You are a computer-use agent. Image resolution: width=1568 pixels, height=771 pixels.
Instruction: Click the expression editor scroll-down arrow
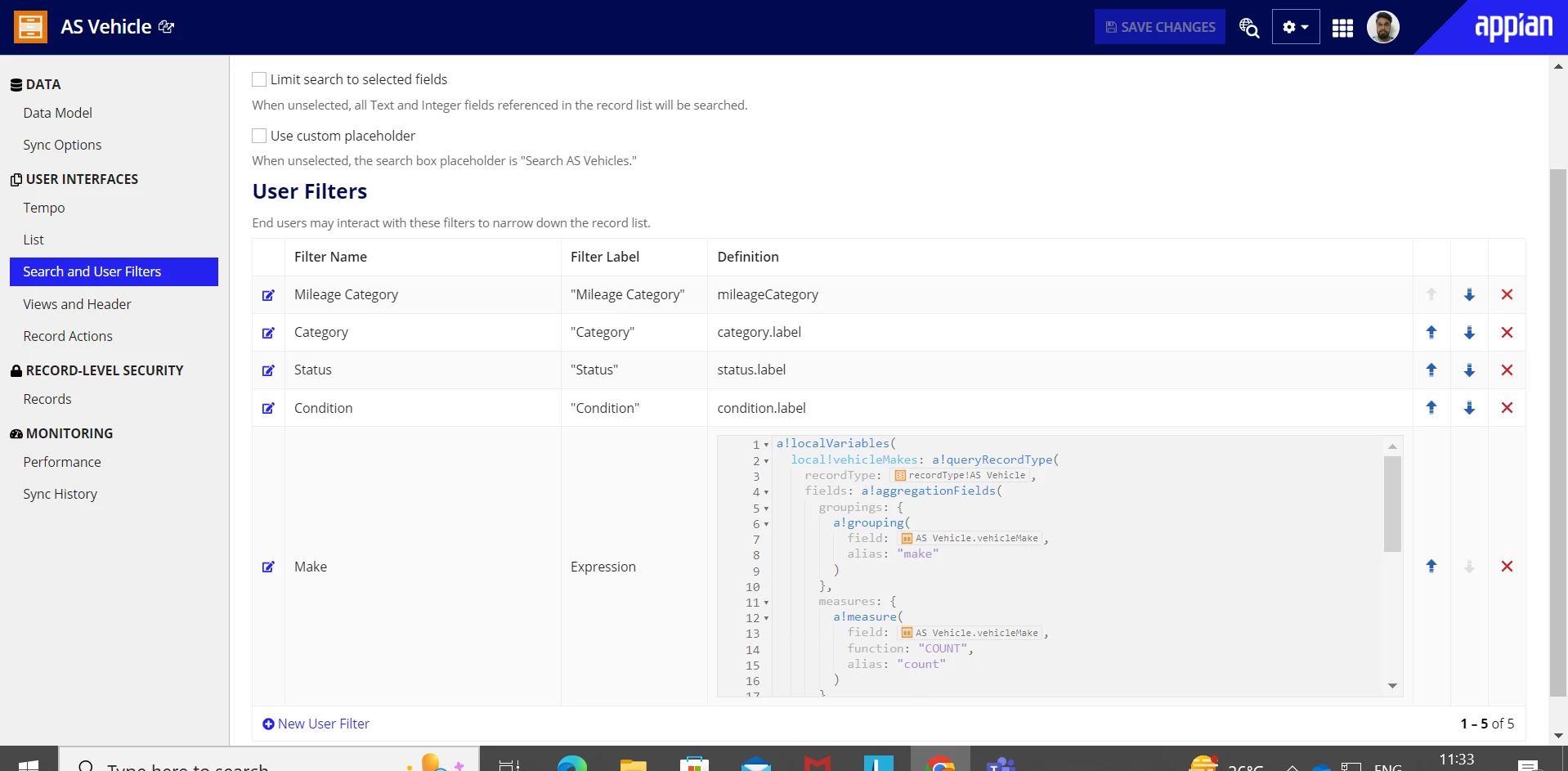click(1392, 686)
